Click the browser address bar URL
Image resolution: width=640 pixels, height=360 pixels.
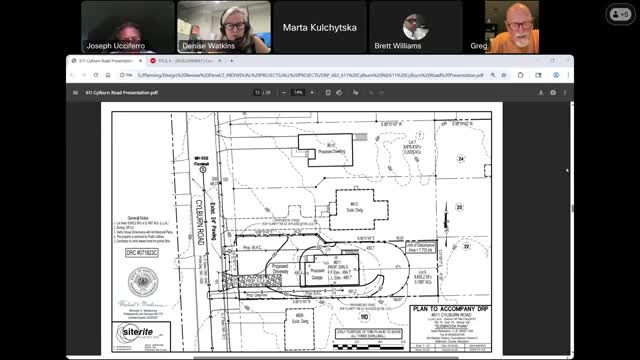(x=310, y=75)
